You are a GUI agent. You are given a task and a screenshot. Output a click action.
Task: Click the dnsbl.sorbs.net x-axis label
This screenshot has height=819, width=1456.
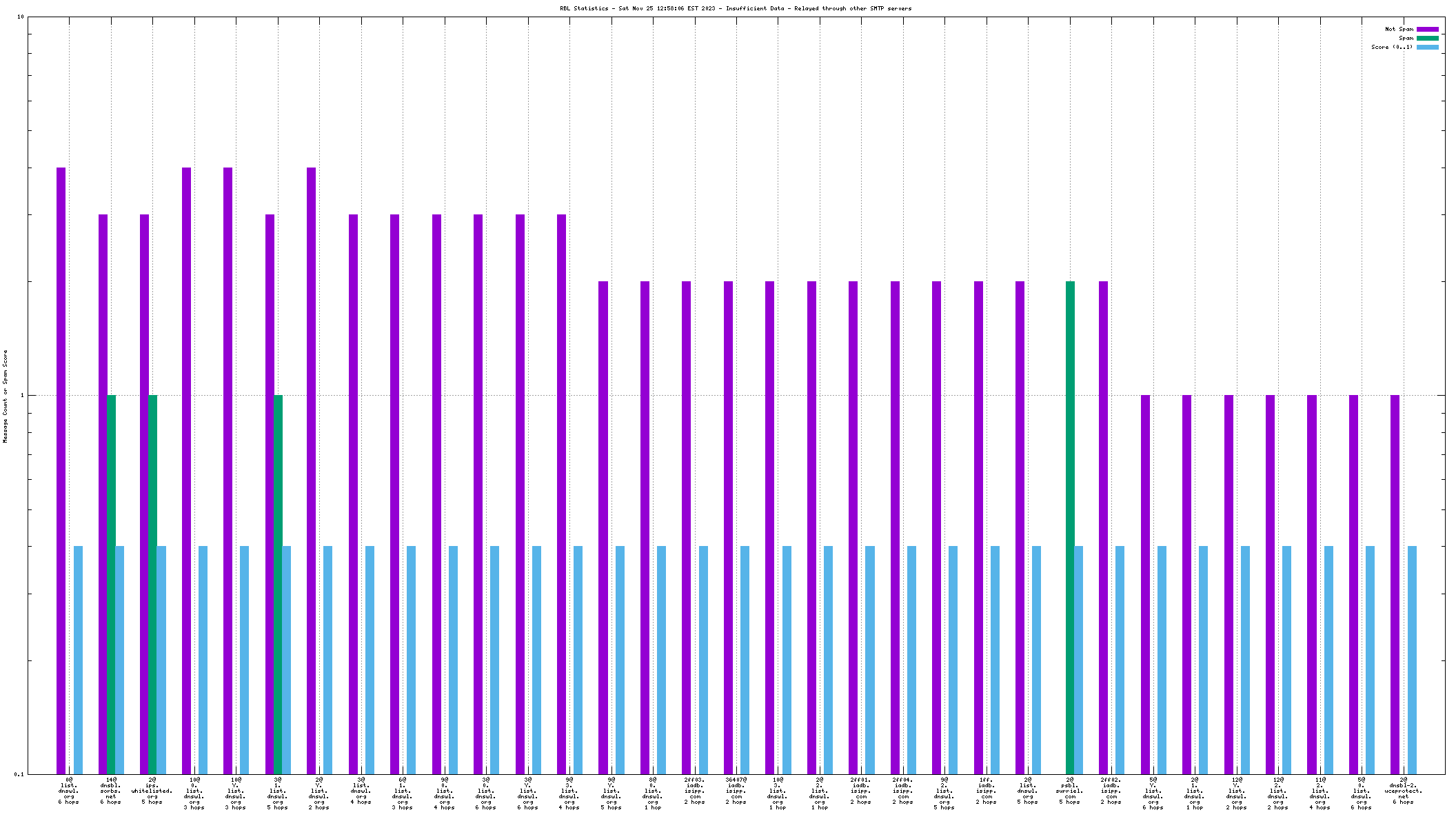coord(110,790)
